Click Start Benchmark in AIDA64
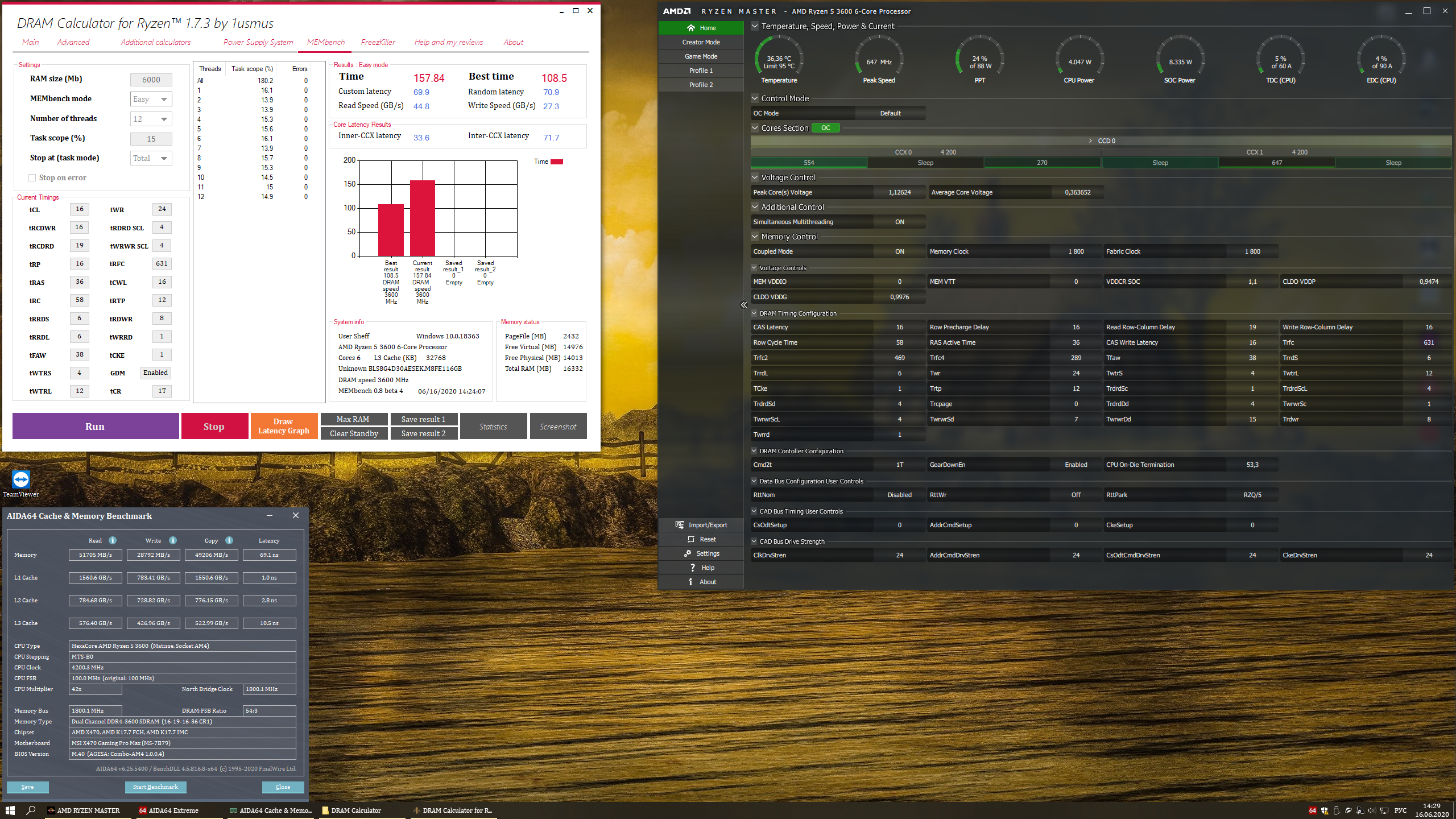This screenshot has height=819, width=1456. coord(155,787)
